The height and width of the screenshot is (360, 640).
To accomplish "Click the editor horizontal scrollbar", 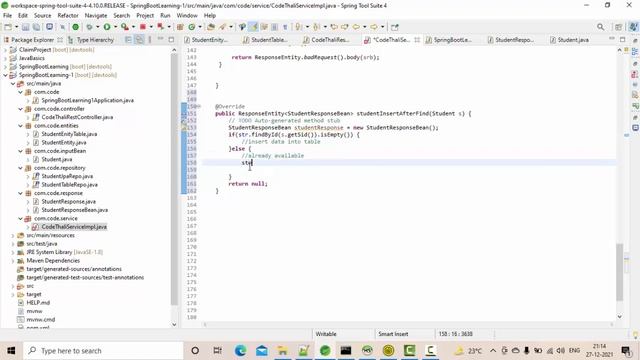I will tap(408, 324).
